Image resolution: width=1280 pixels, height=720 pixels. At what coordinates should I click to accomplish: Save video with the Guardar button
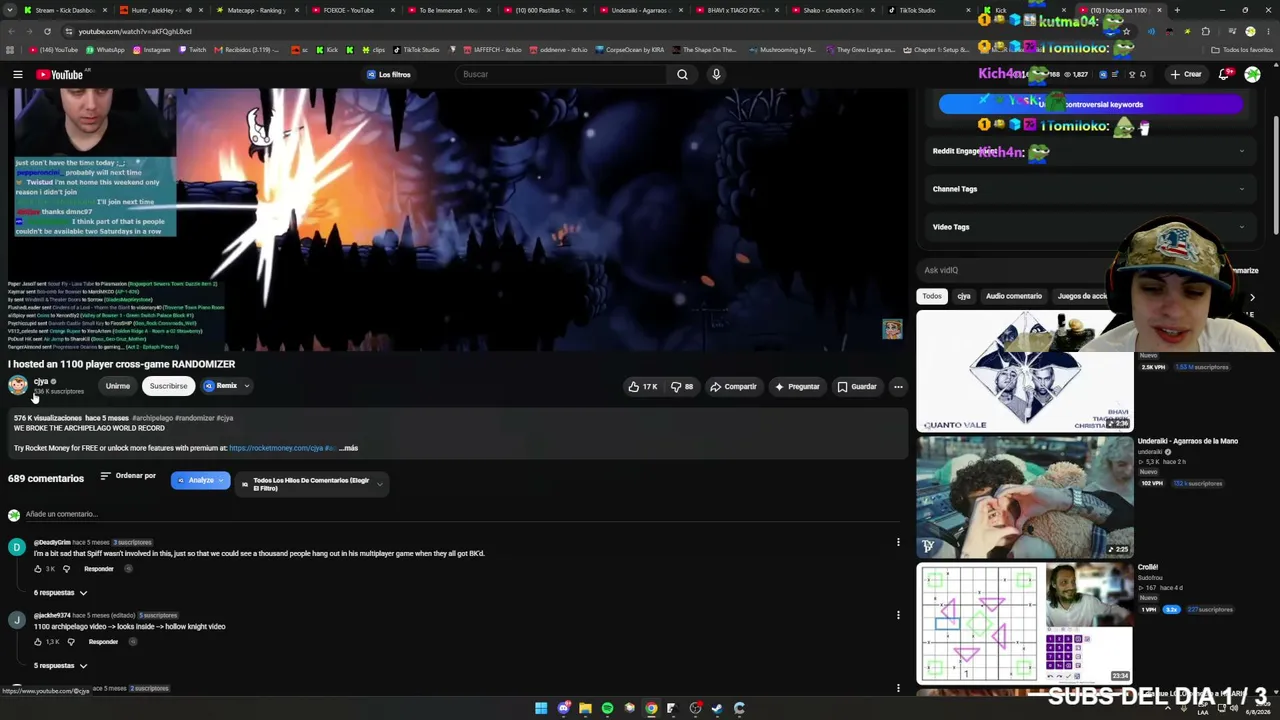(x=857, y=386)
